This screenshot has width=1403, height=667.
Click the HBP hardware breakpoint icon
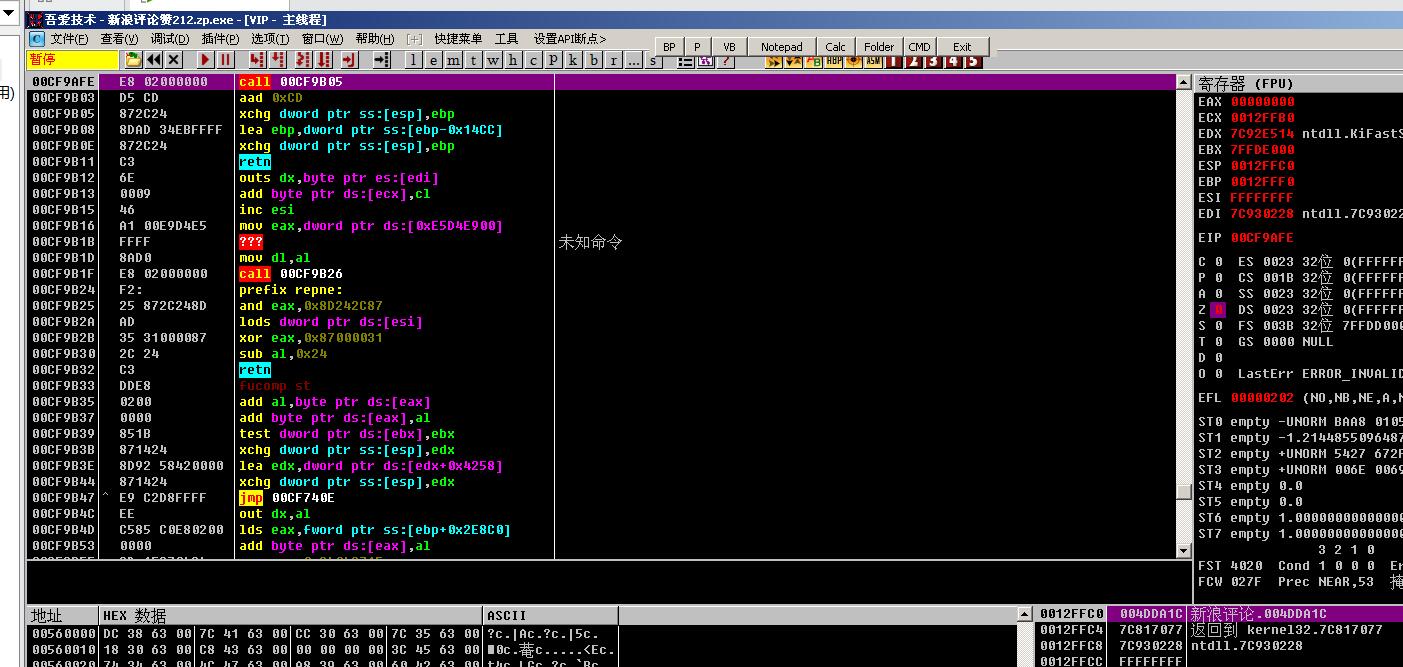pos(833,61)
